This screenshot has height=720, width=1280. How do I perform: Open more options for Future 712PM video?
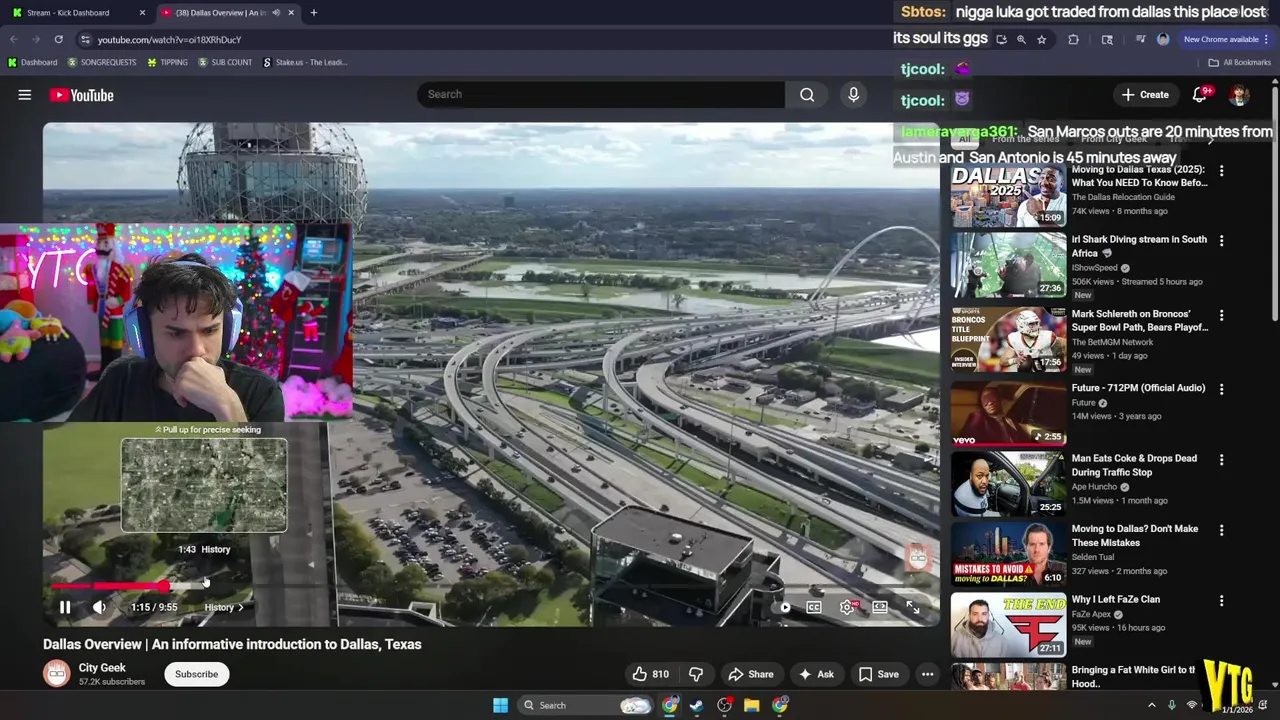1221,389
